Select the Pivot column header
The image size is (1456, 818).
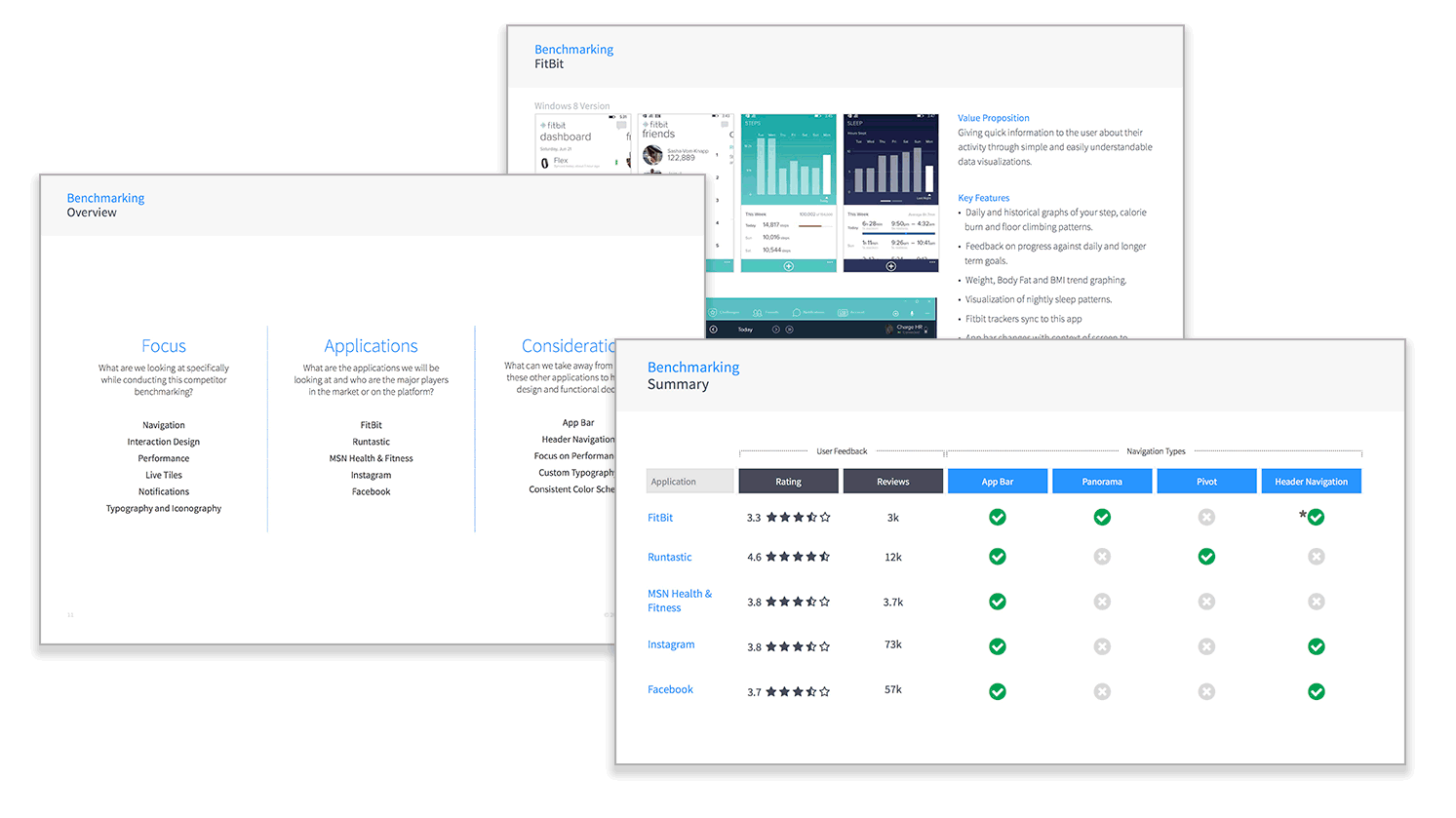[x=1206, y=482]
